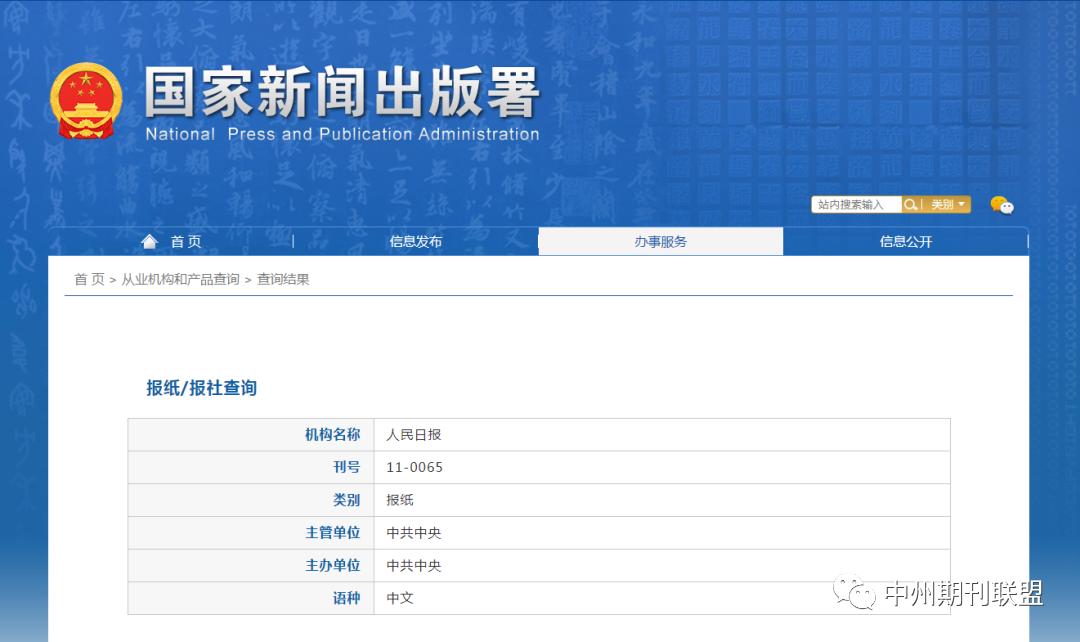The width and height of the screenshot is (1080, 642).
Task: Switch to the 信息公开 tab
Action: click(905, 240)
